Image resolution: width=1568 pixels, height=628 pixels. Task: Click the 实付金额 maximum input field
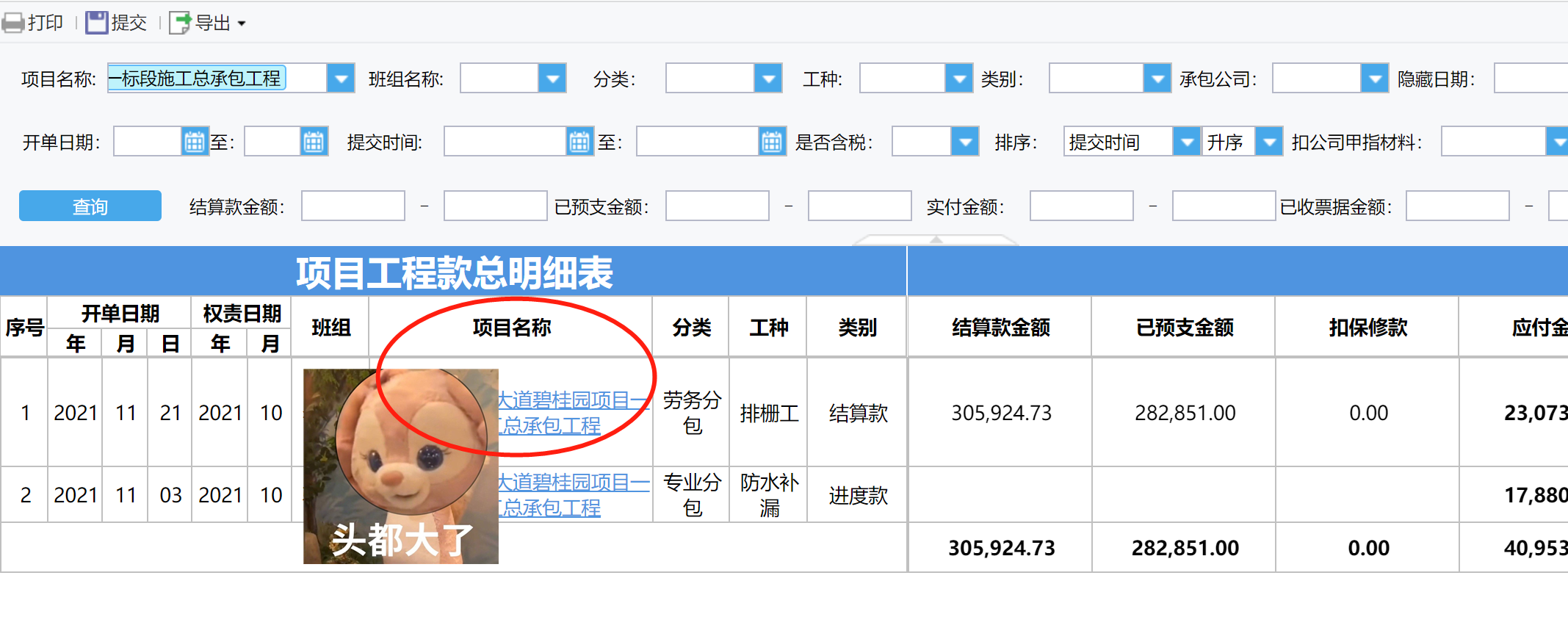click(x=1224, y=206)
